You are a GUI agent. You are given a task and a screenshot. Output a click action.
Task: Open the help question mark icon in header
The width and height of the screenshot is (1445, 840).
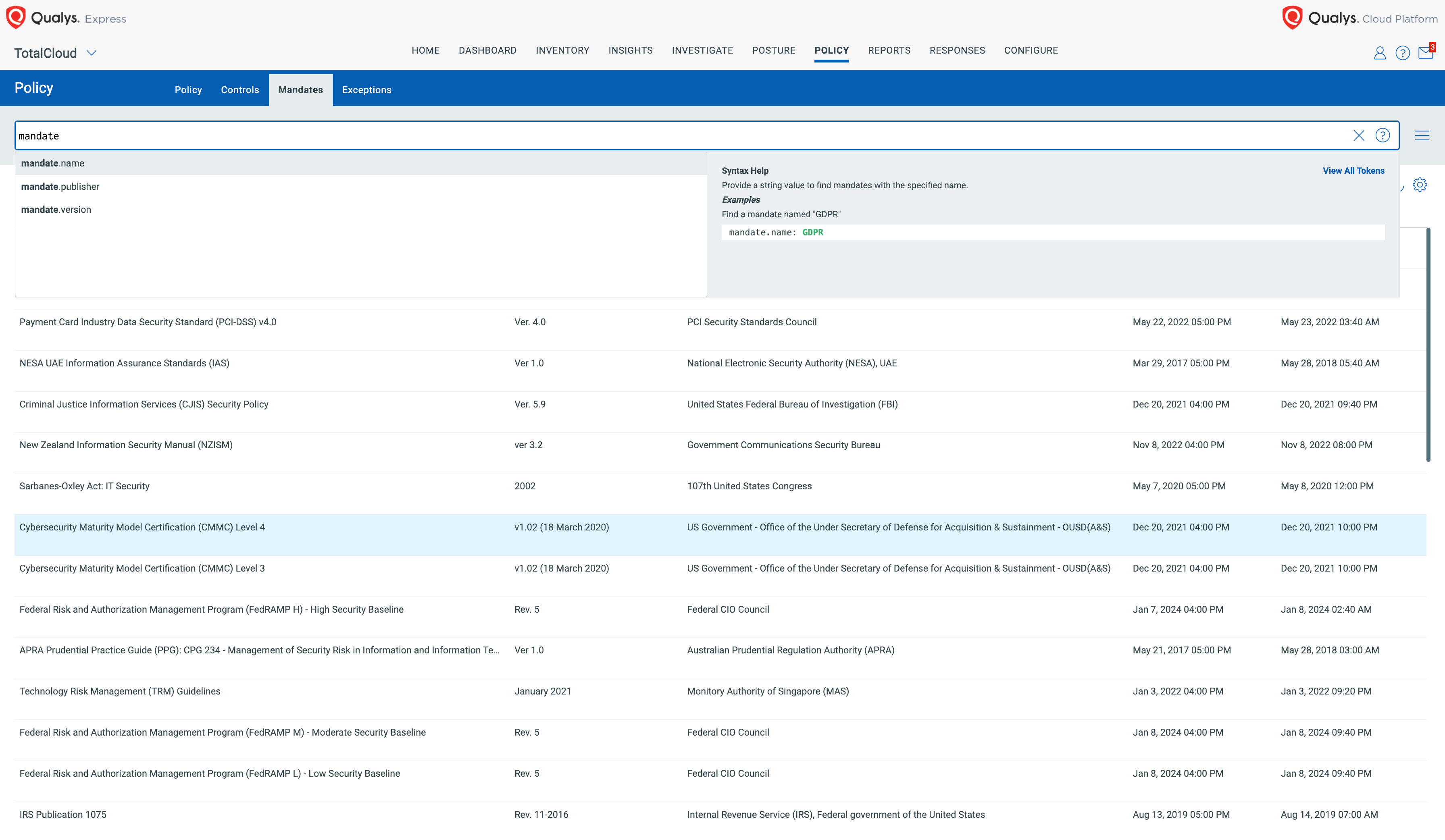coord(1403,53)
